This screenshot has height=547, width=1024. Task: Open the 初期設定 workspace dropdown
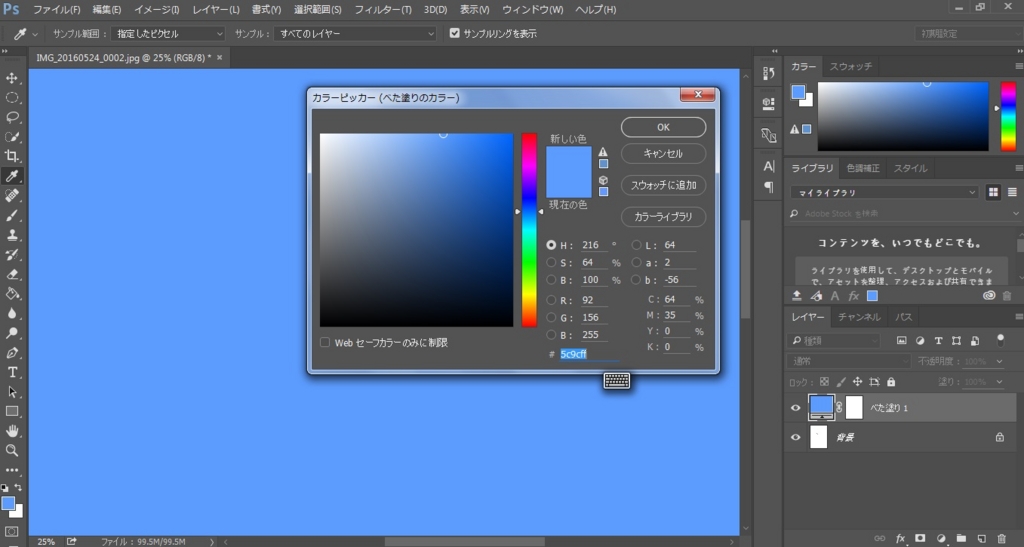pyautogui.click(x=969, y=33)
